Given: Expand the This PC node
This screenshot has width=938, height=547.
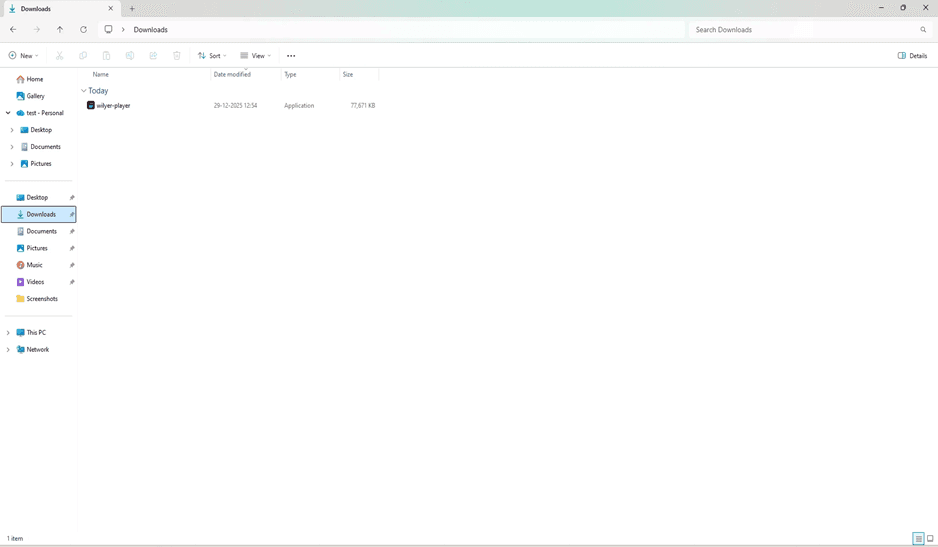Looking at the screenshot, I should coord(8,333).
